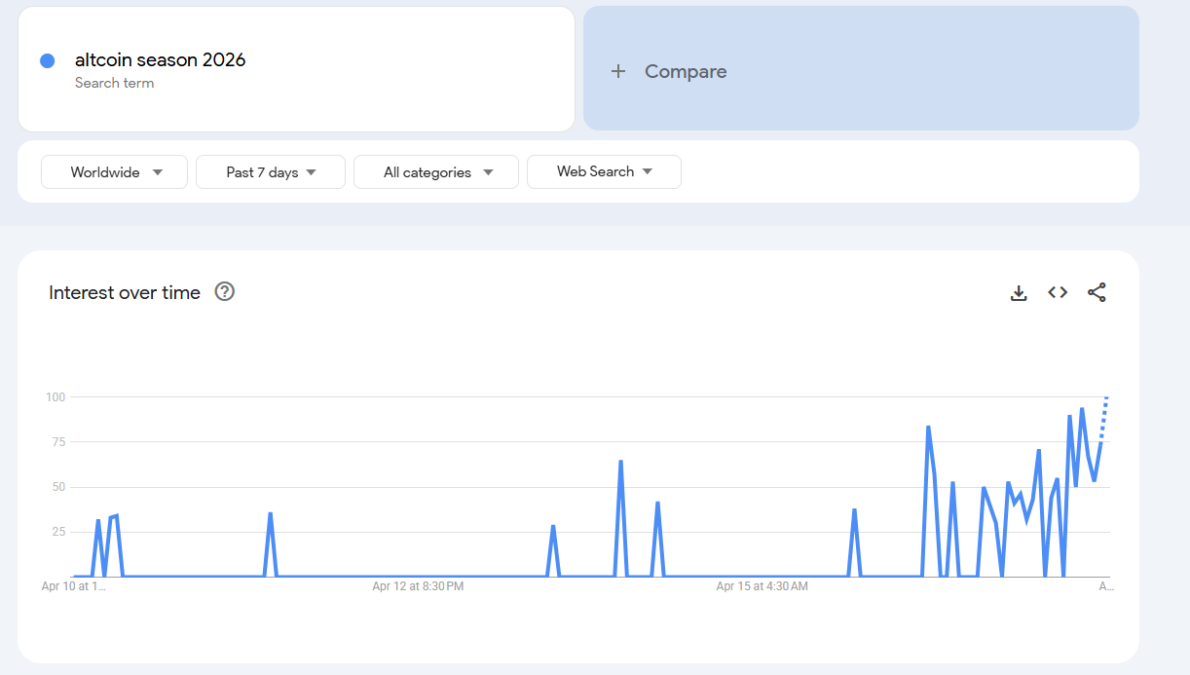The image size is (1190, 675).
Task: Click the download arrow icon on the chart panel
Action: (x=1018, y=292)
